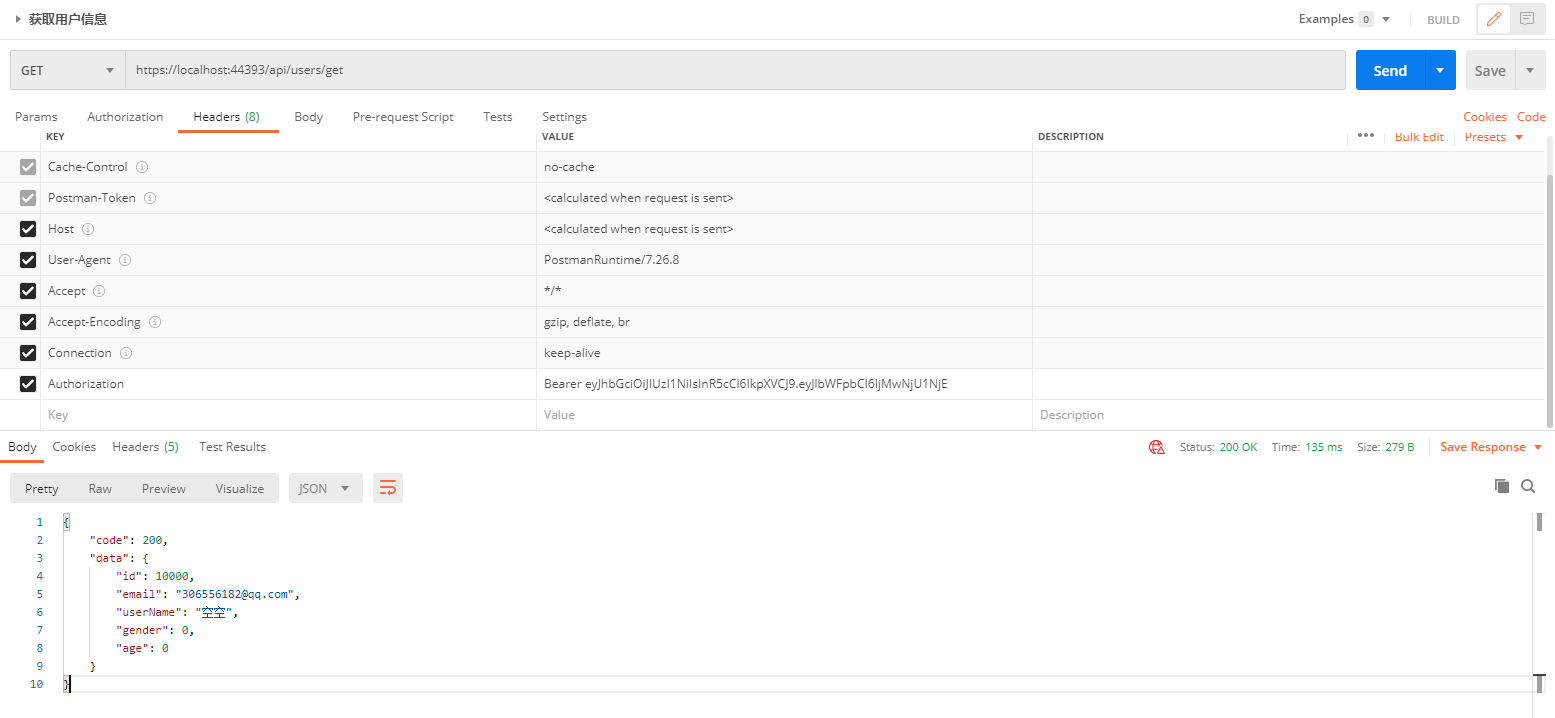Viewport: 1555px width, 718px height.
Task: Open the three-dots column options menu
Action: 1366,136
